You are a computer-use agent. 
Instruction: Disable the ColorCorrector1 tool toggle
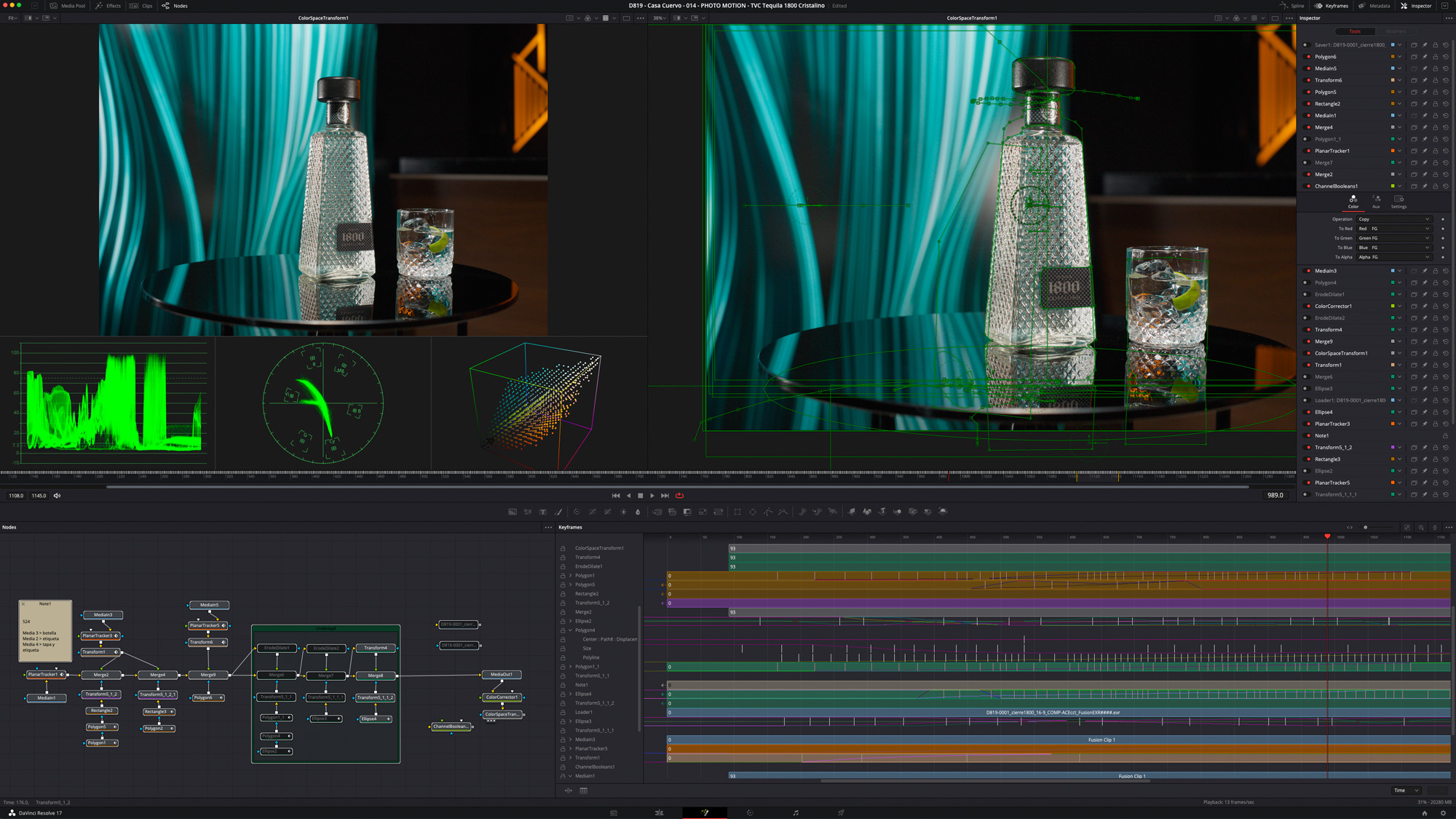tap(1308, 306)
